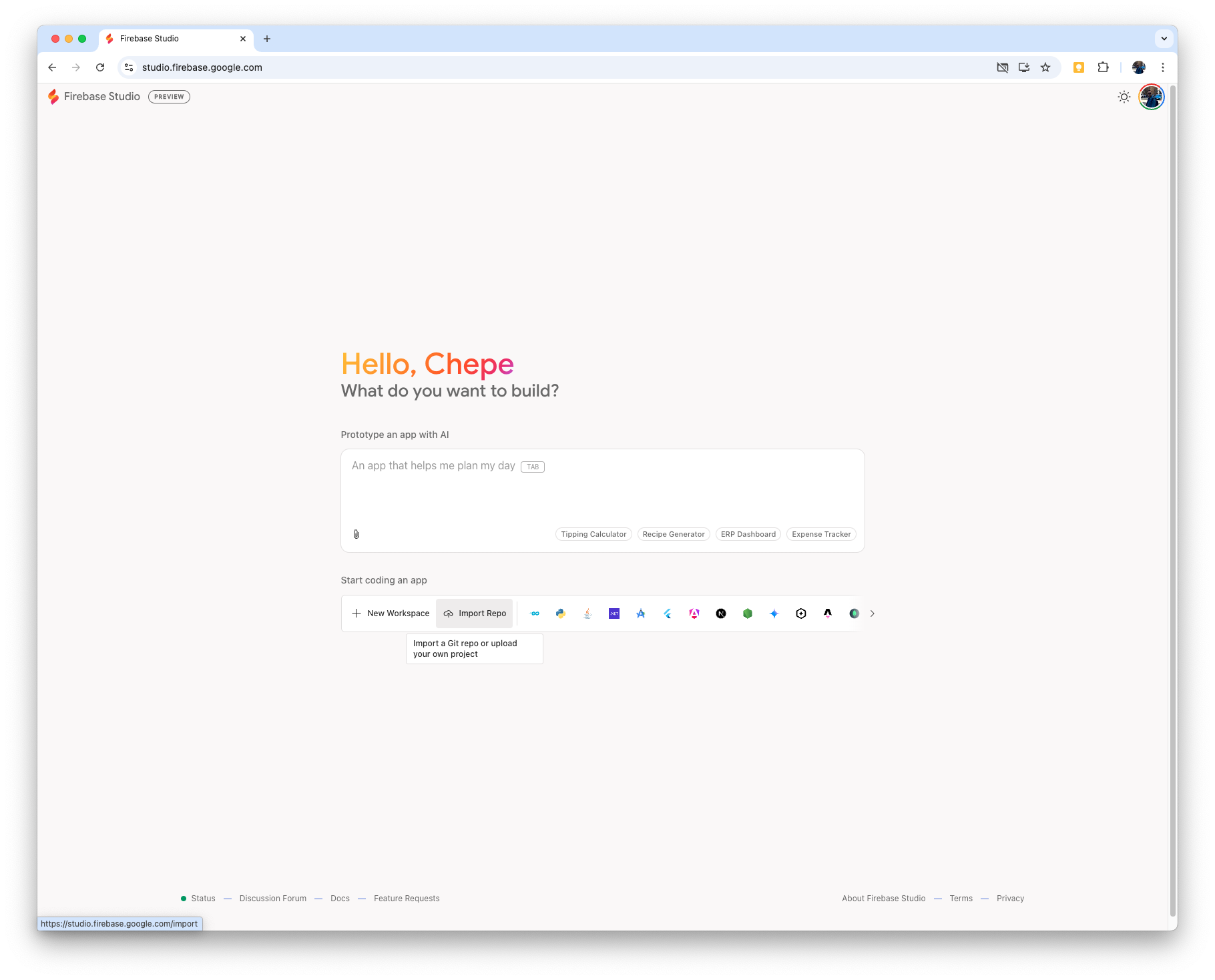Open Chrome three-dot menu
Viewport: 1215px width, 980px height.
click(1163, 67)
